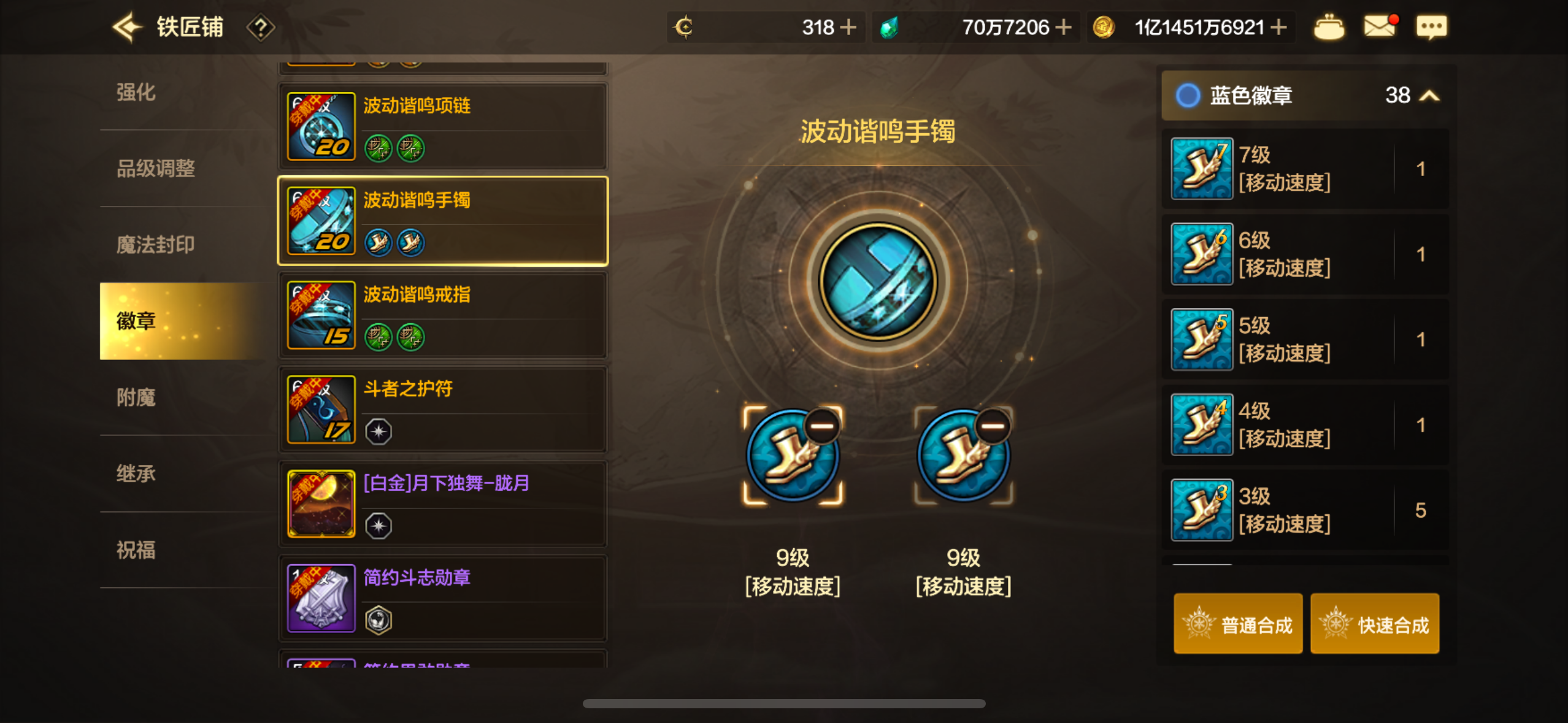Remove the right 9级 badge with minus
The image size is (1568, 723).
click(993, 426)
